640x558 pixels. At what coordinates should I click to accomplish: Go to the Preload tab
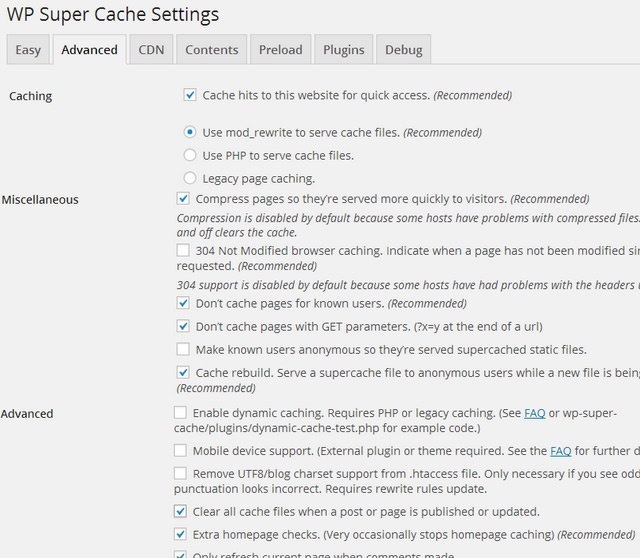coord(280,49)
